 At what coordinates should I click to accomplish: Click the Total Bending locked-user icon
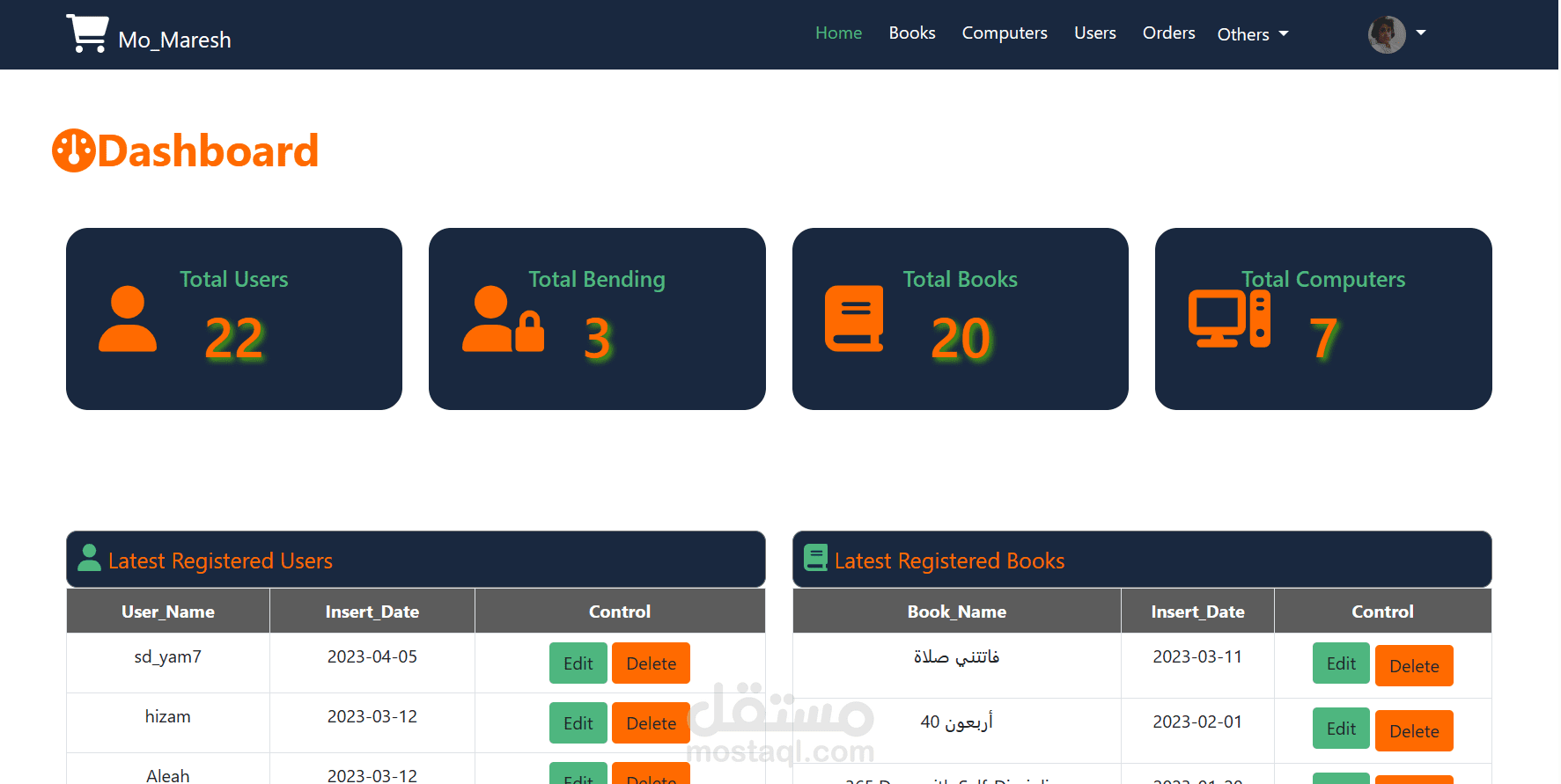coord(503,319)
